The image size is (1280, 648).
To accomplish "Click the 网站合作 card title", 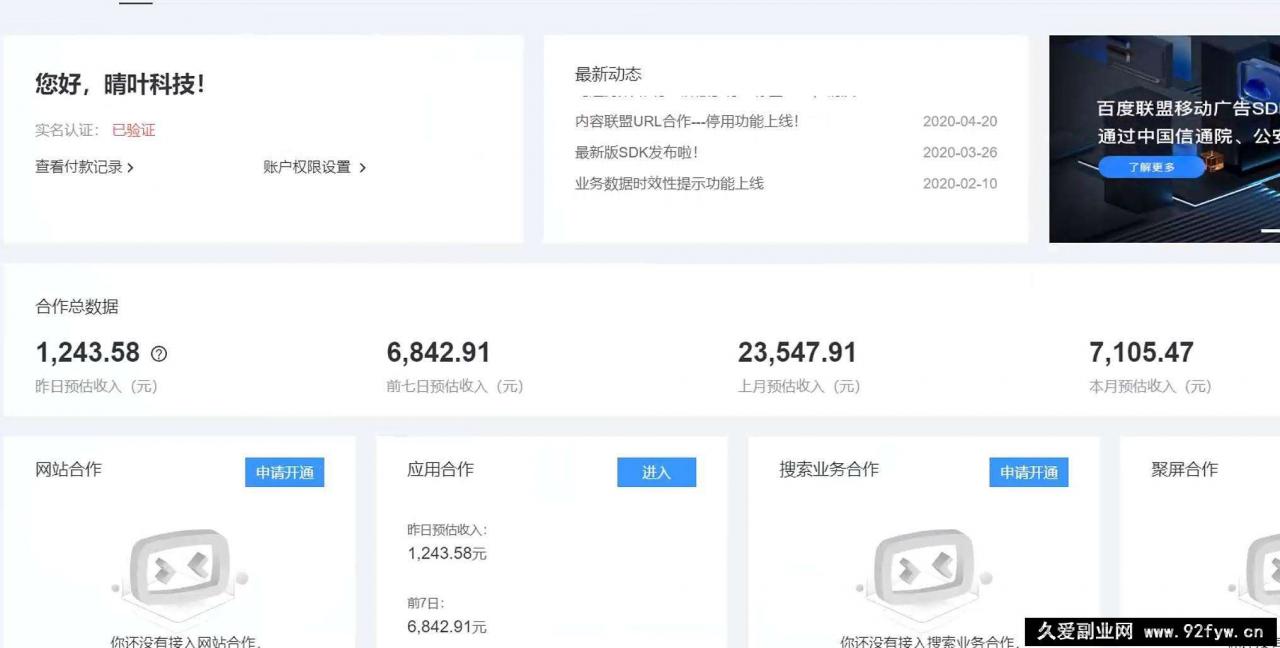I will click(x=68, y=469).
